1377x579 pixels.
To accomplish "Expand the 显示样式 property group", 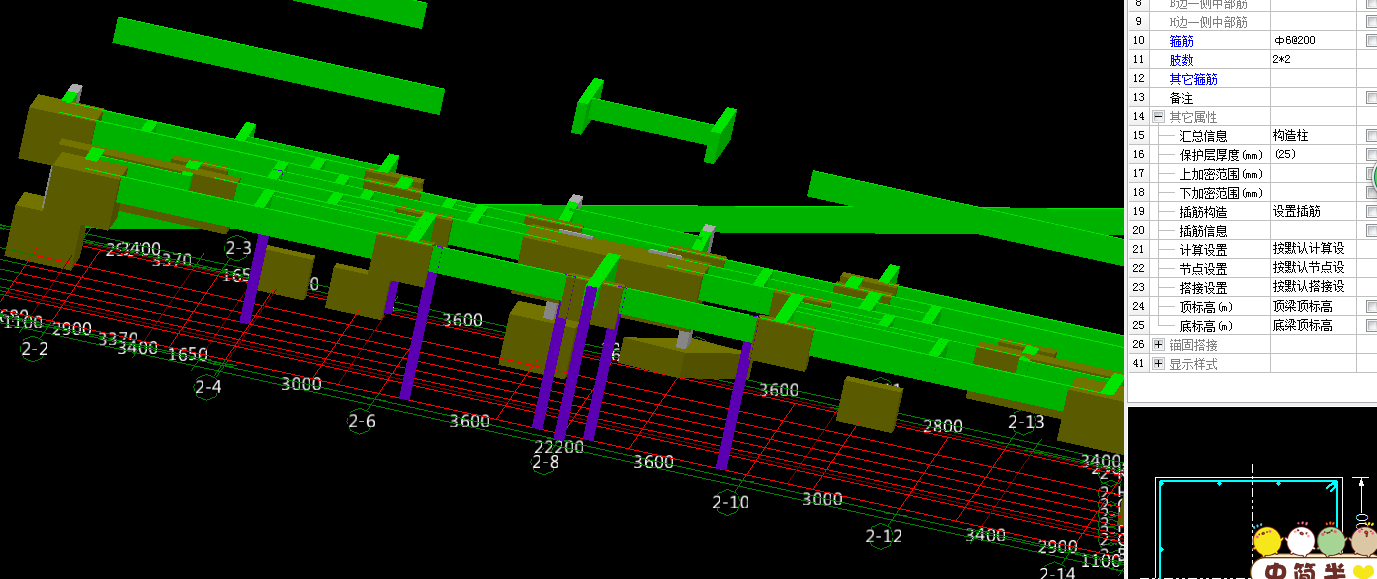I will point(1158,363).
